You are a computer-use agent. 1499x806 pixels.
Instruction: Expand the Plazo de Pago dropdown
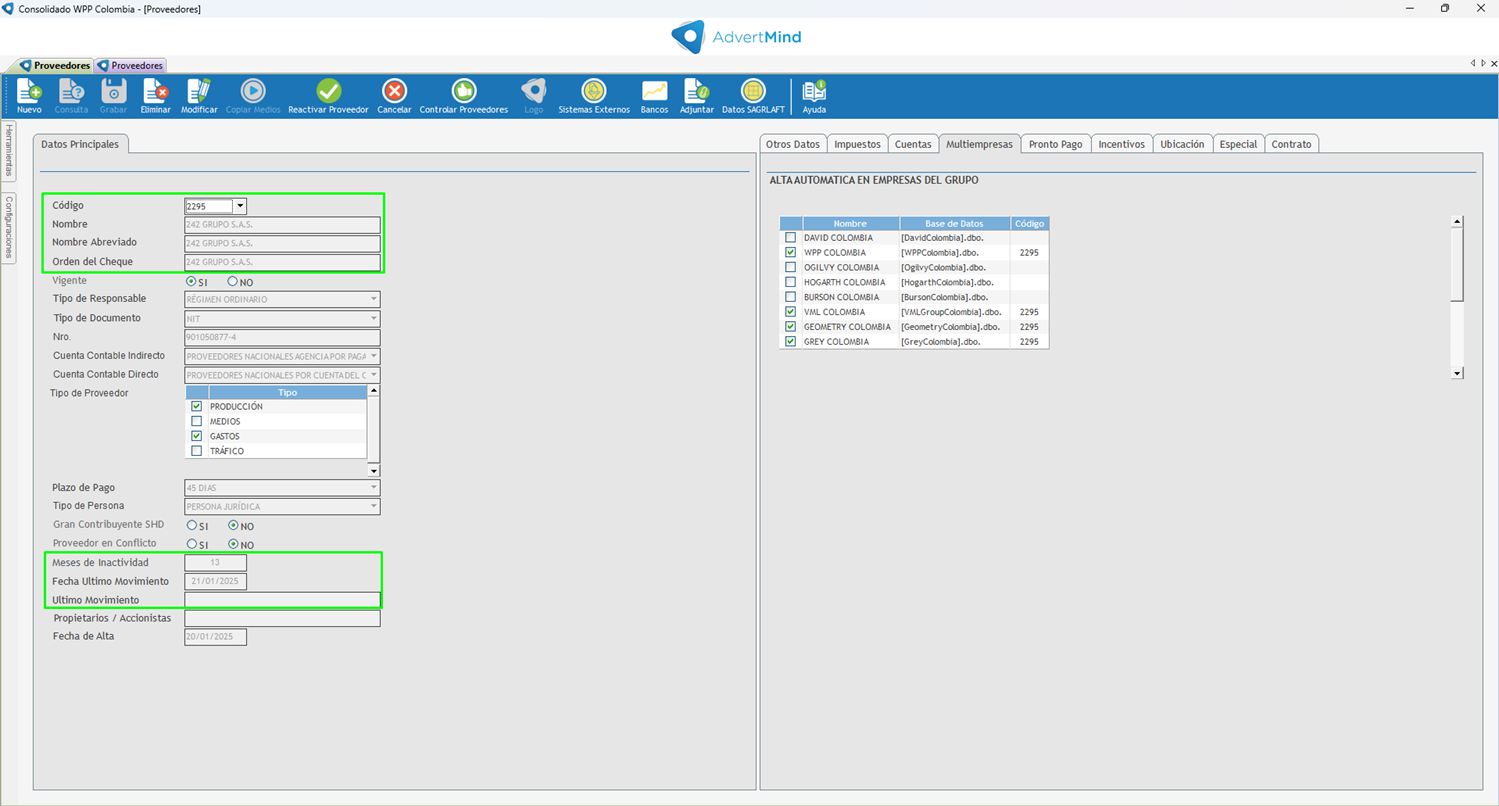pos(374,488)
